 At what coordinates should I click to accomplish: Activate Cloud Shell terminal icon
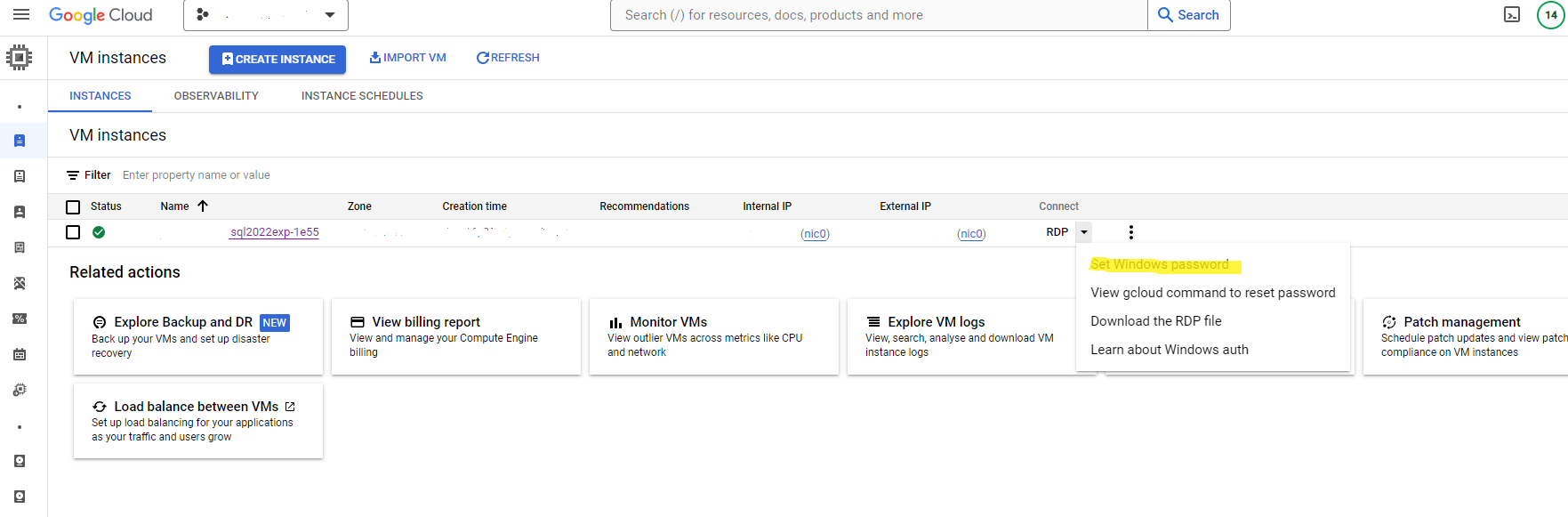[1512, 15]
